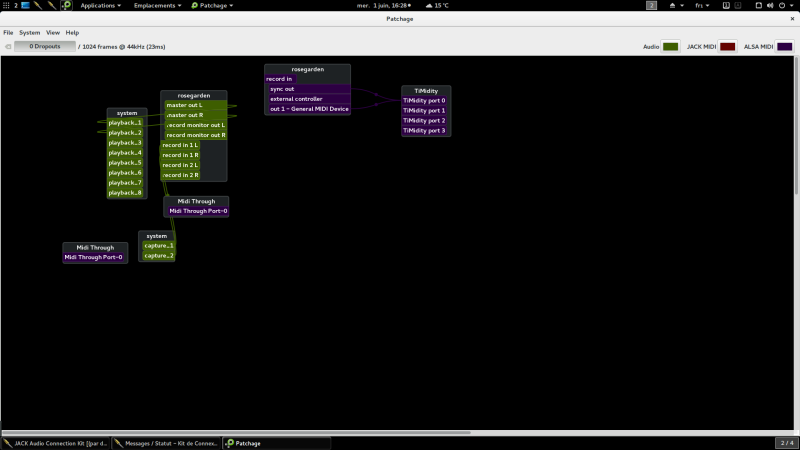Viewport: 800px width, 450px height.
Task: Click the clear dropouts indicator icon
Action: coord(8,46)
